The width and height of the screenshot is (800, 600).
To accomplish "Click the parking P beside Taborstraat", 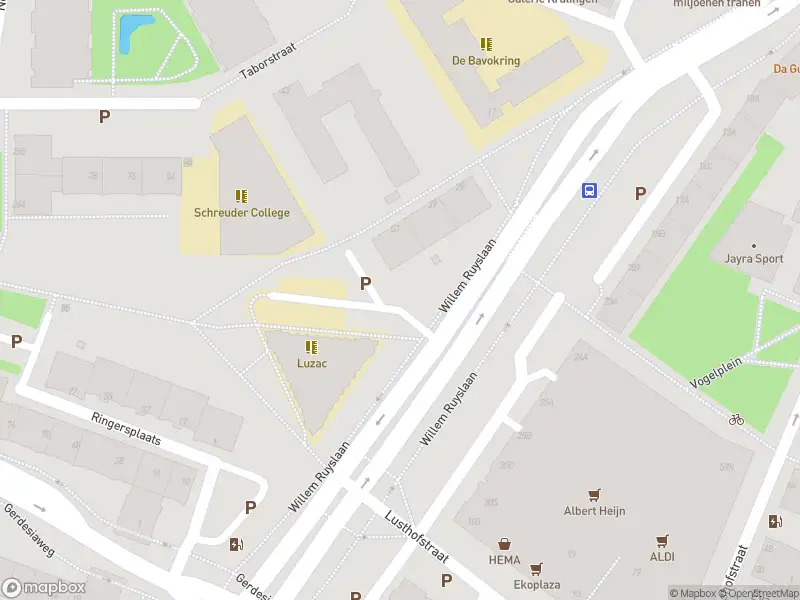I will coord(104,117).
